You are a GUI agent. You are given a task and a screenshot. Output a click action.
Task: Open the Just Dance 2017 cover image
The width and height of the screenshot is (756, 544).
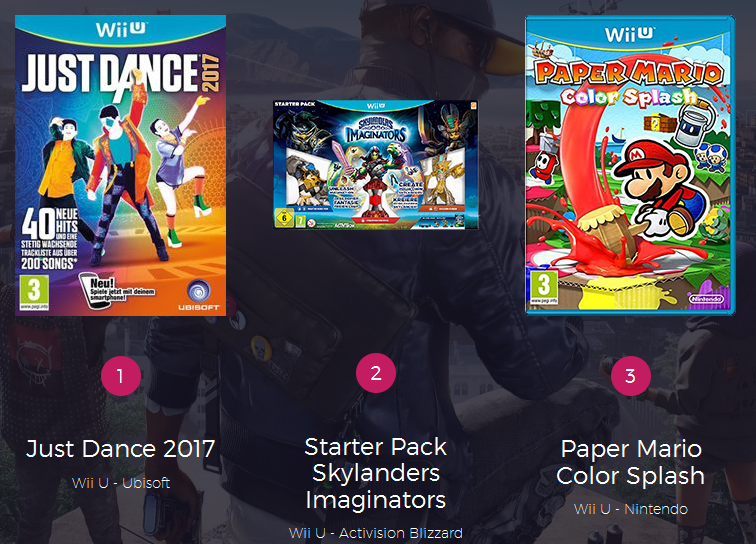(121, 165)
